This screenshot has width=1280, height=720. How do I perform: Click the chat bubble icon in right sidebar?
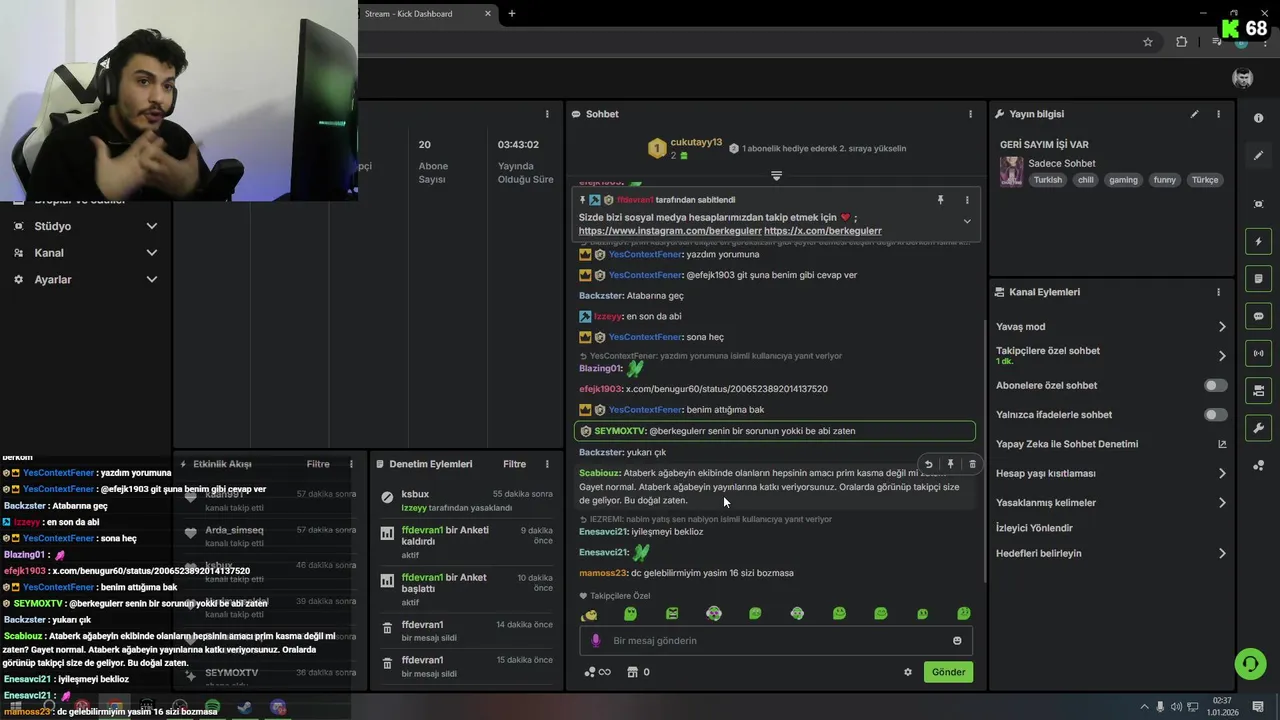[1258, 316]
